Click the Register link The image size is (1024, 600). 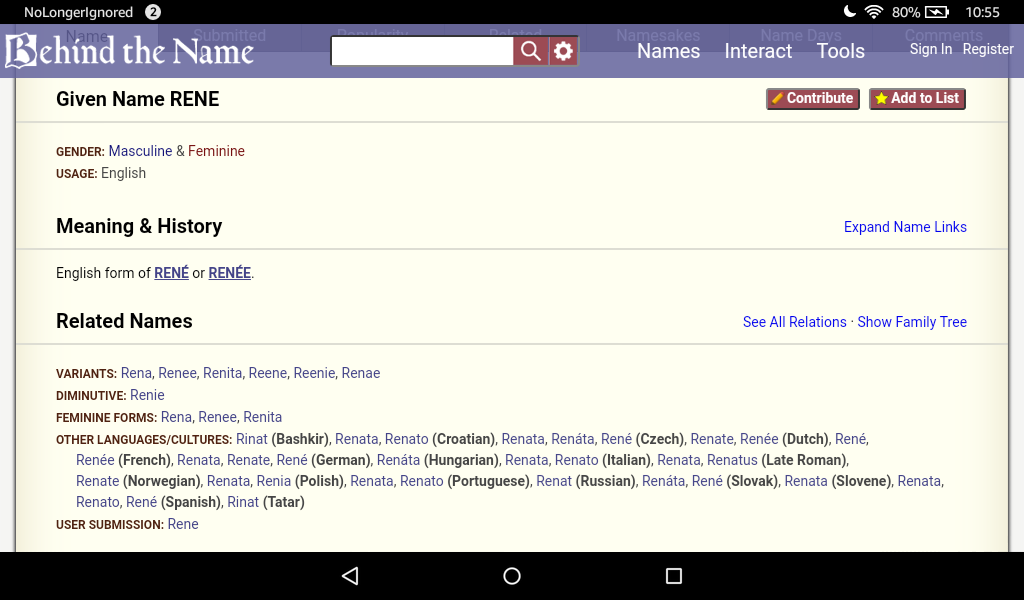[988, 49]
